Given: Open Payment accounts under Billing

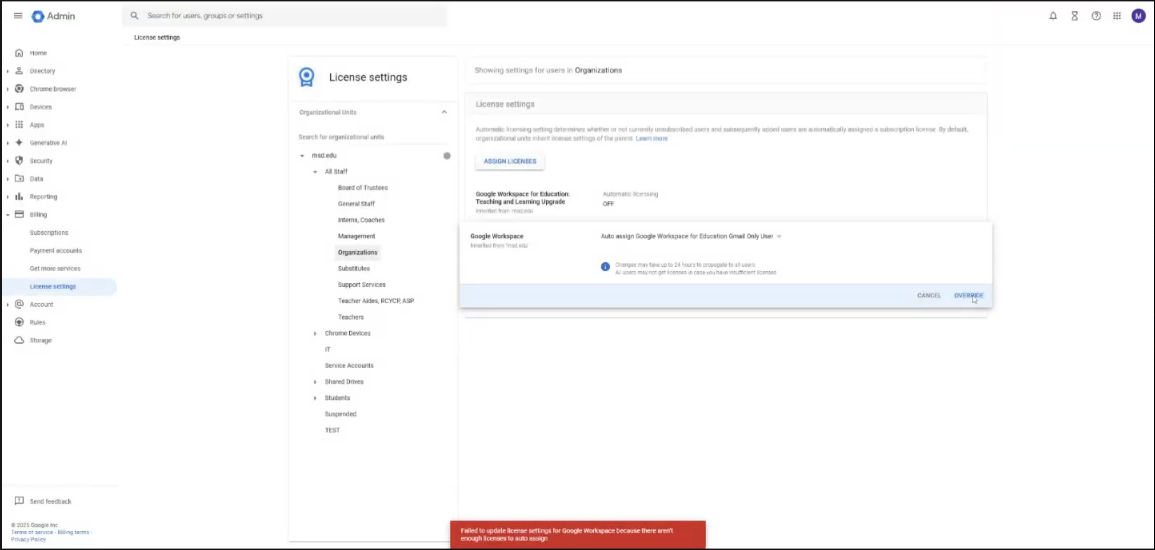Looking at the screenshot, I should coord(55,250).
